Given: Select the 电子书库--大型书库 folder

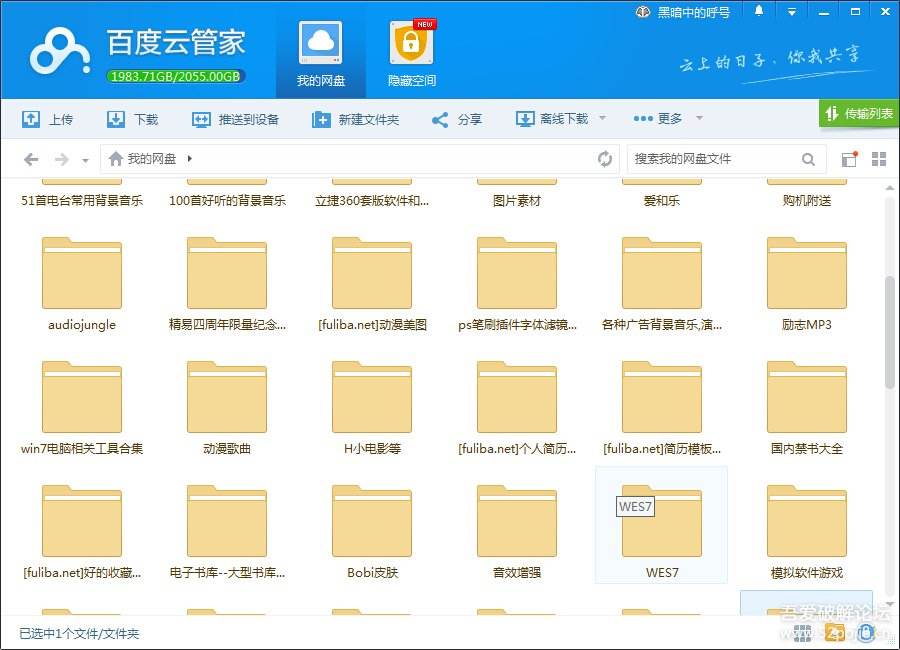Looking at the screenshot, I should click(227, 532).
